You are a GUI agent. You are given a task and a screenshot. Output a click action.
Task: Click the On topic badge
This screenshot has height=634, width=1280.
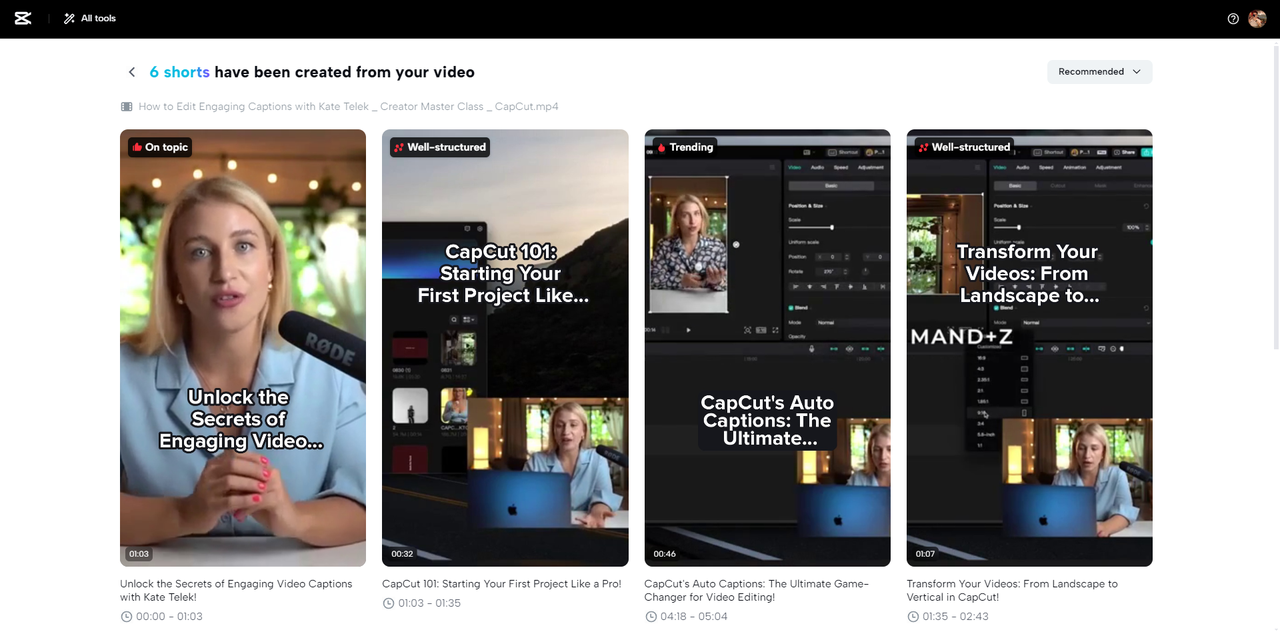point(159,147)
